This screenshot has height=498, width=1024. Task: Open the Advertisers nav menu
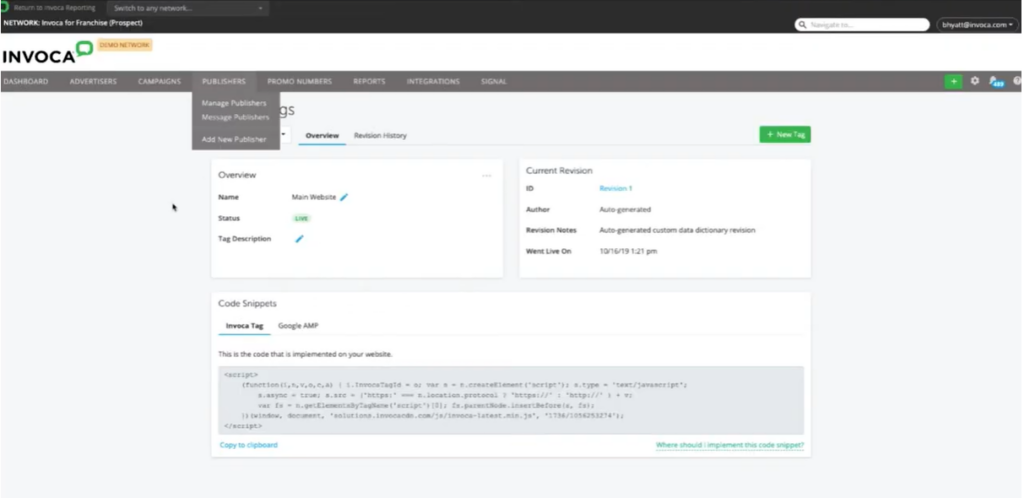93,82
